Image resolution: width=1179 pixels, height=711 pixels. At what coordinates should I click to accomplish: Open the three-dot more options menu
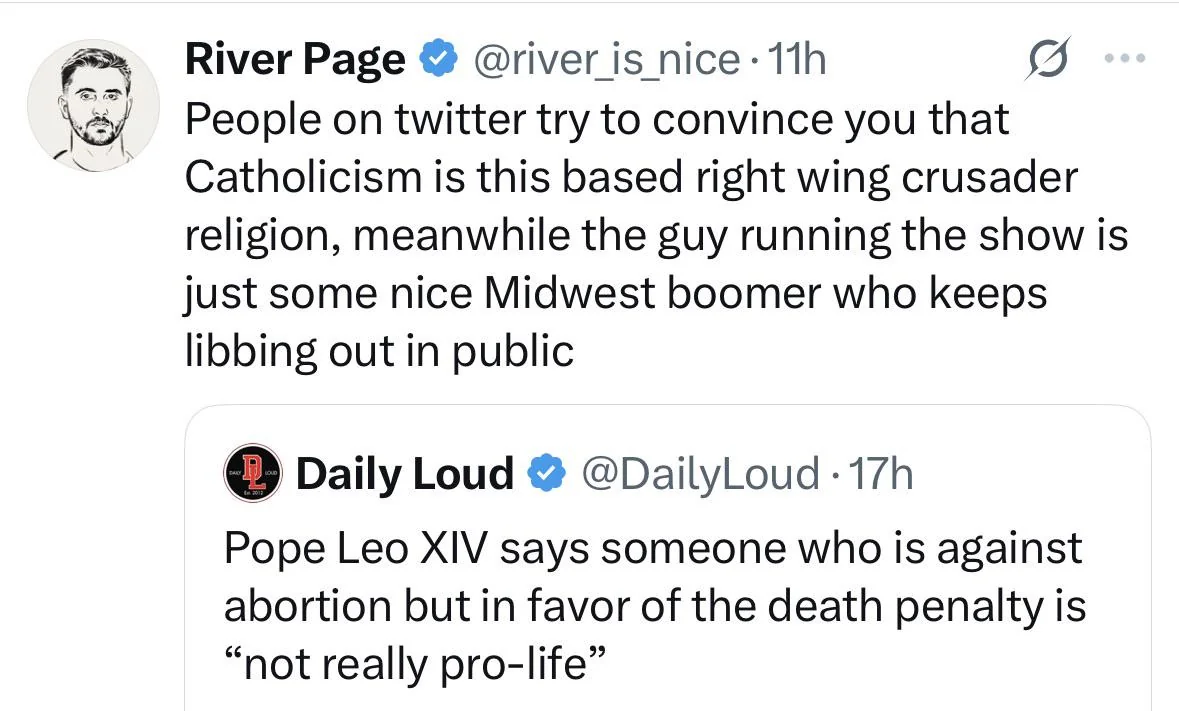click(1126, 58)
